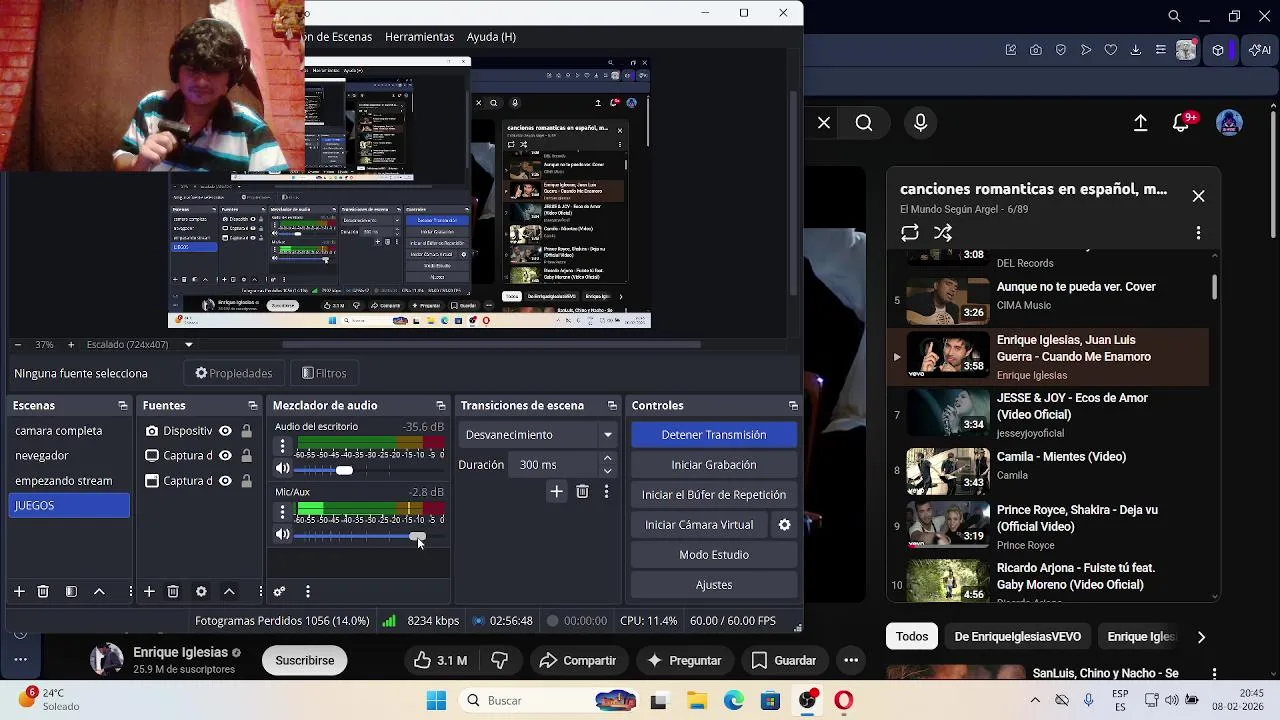Open Ajustes in OBS controls
Viewport: 1280px width, 720px height.
tap(714, 585)
